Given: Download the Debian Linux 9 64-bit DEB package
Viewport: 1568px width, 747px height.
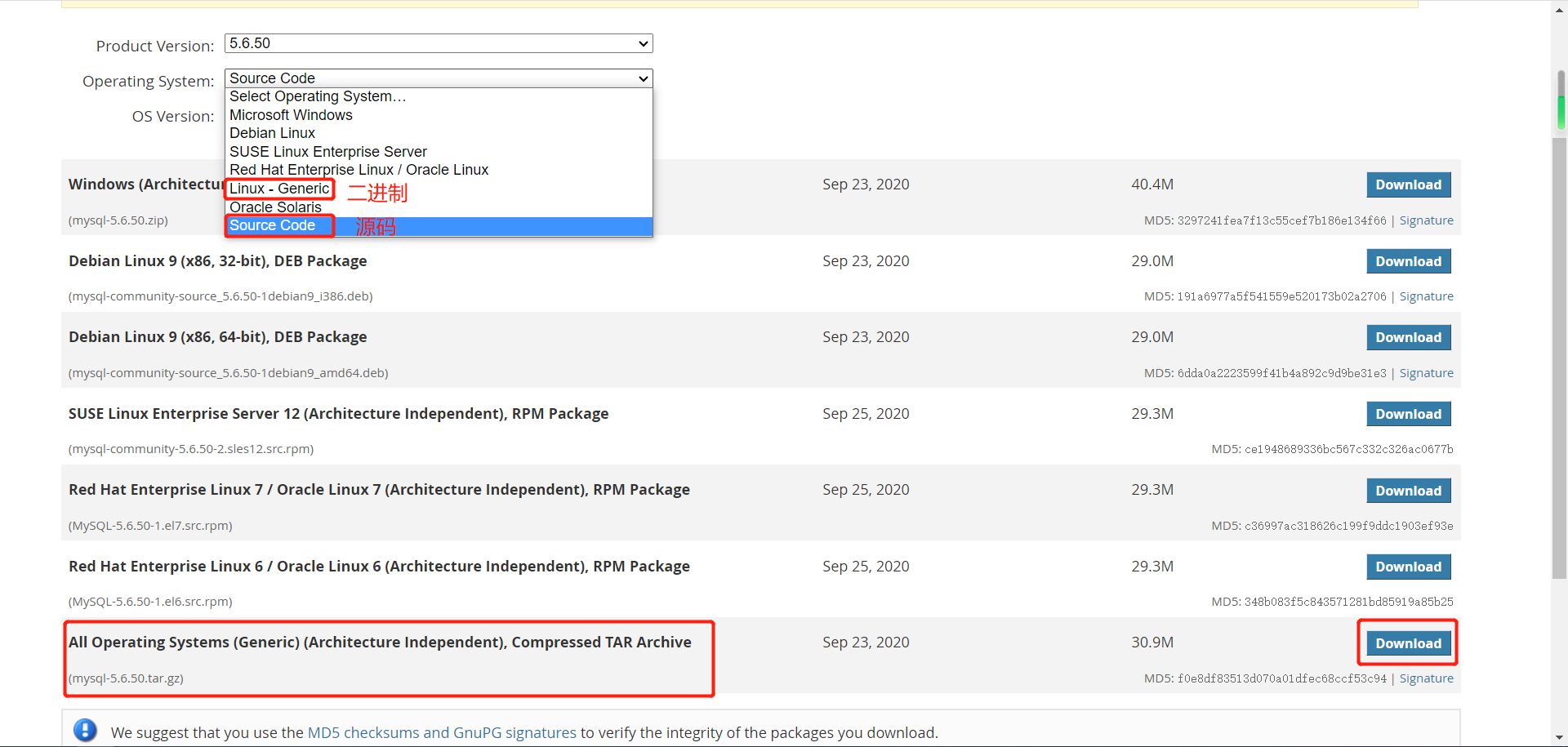Looking at the screenshot, I should (x=1408, y=337).
